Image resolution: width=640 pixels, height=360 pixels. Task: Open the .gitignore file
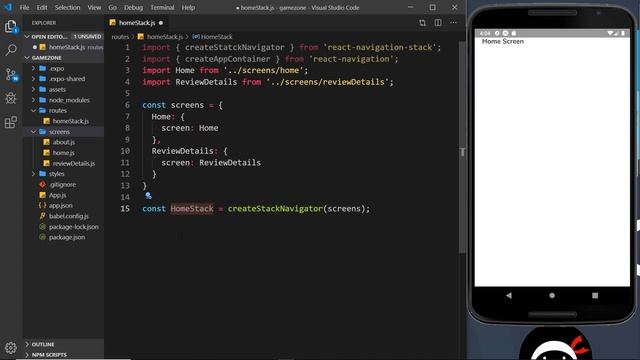[62, 184]
